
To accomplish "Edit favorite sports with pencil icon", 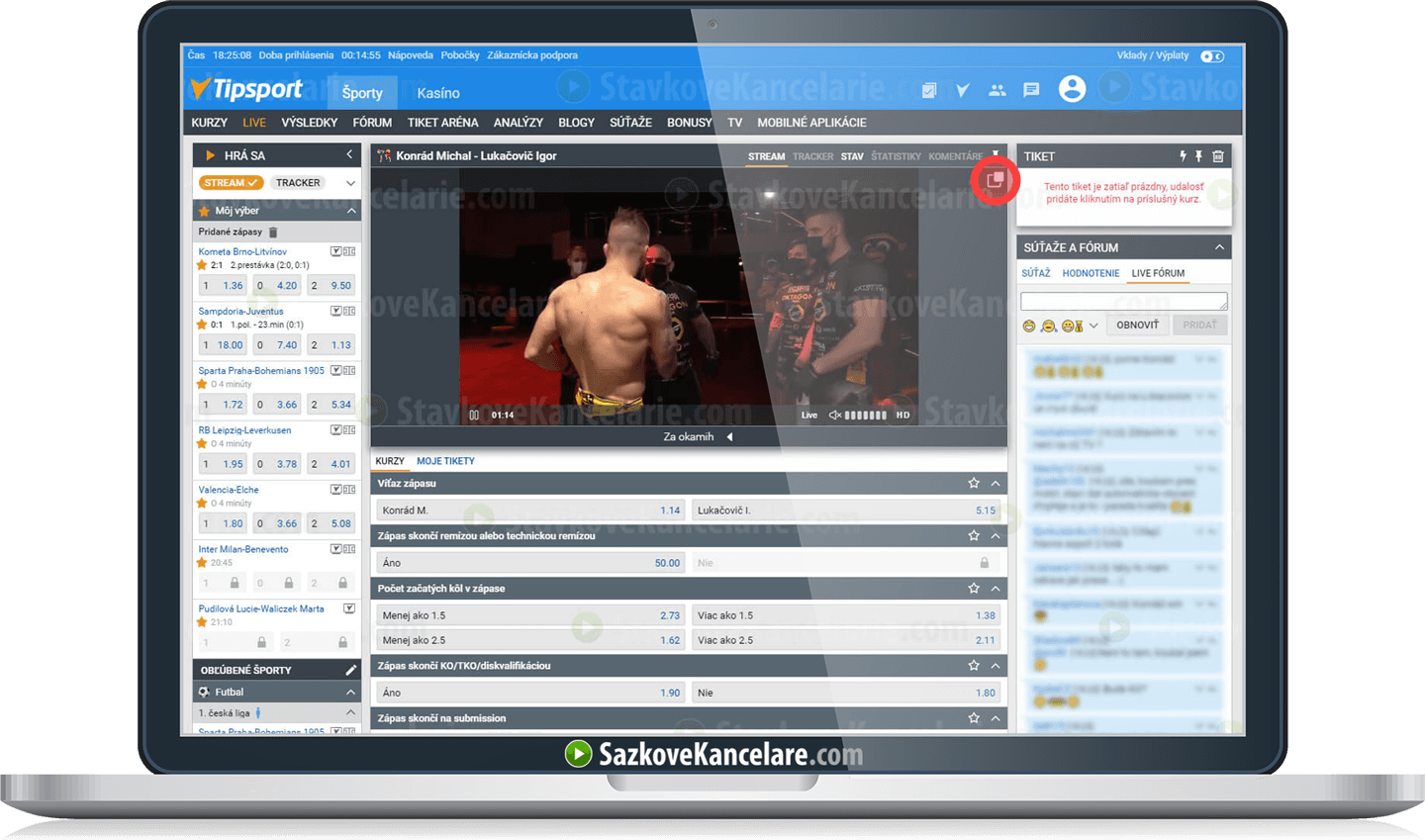I will (x=350, y=670).
